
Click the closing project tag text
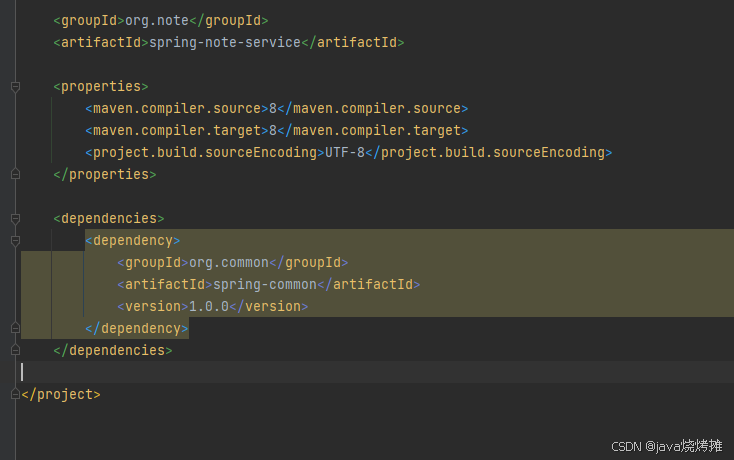click(x=61, y=394)
